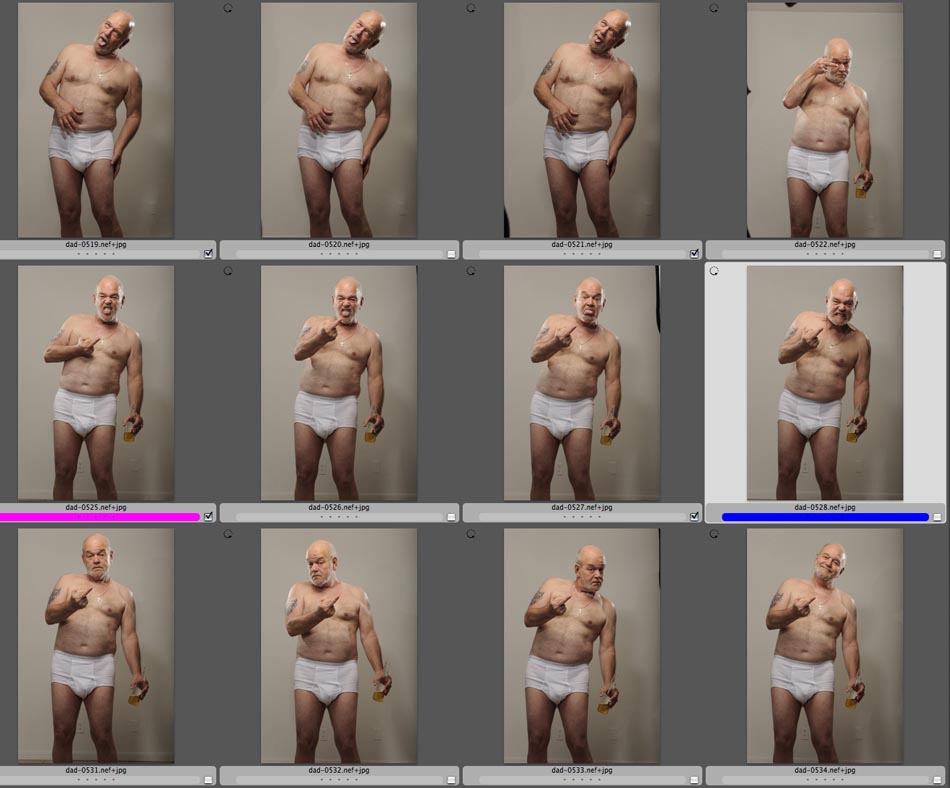
Task: Click the filename label dad-0522.nef+jpg
Action: (x=825, y=244)
